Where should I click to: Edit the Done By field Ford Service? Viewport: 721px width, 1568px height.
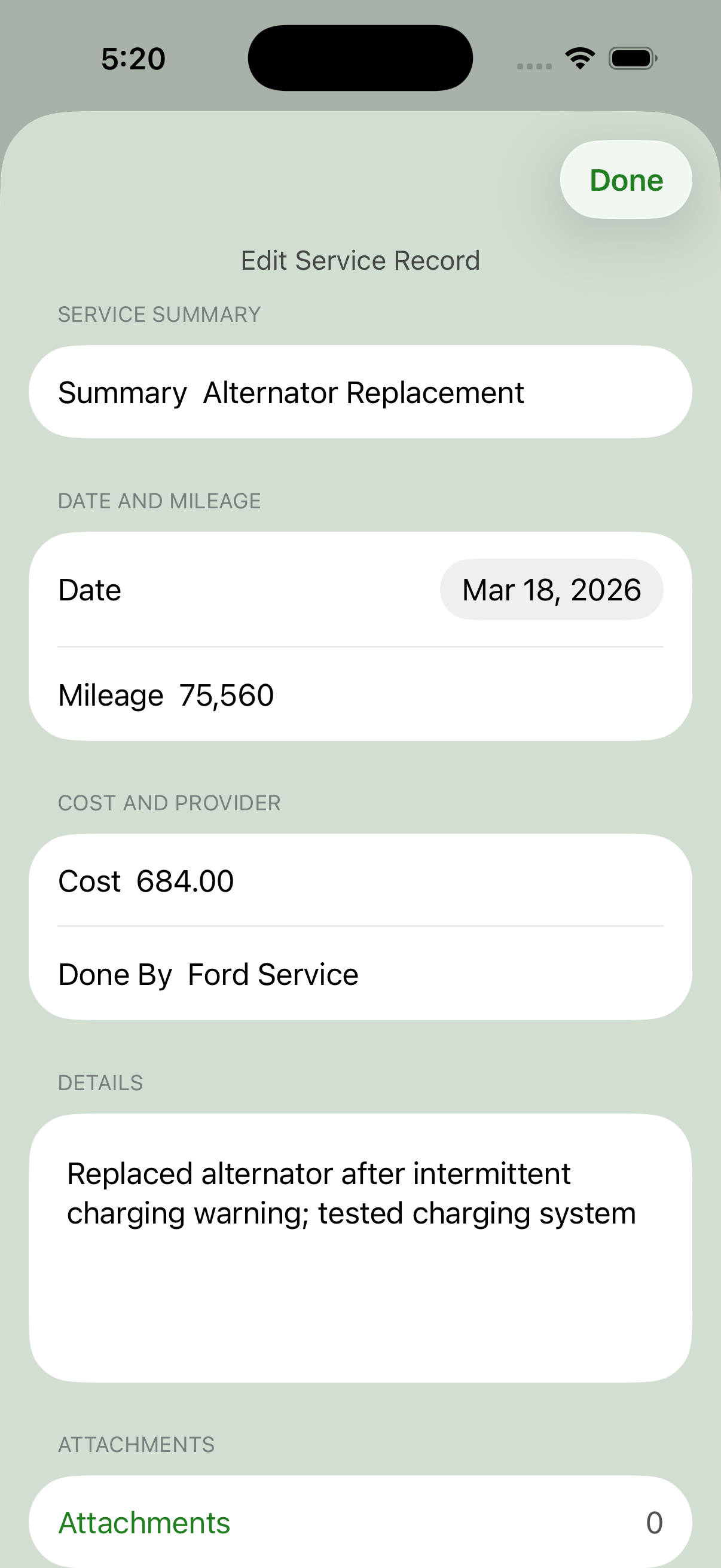(x=273, y=975)
